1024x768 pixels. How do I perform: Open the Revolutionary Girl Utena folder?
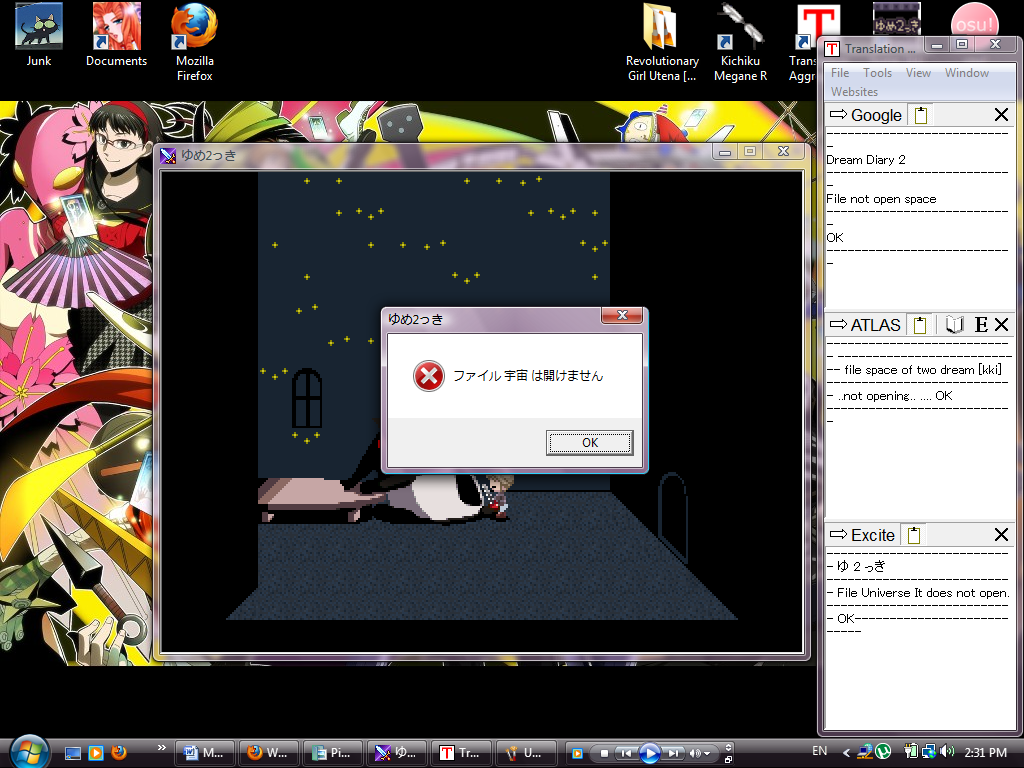[x=662, y=42]
